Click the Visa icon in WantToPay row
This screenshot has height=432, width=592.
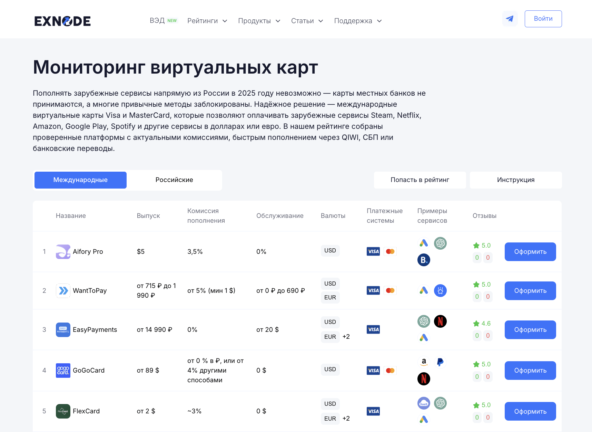coord(373,290)
